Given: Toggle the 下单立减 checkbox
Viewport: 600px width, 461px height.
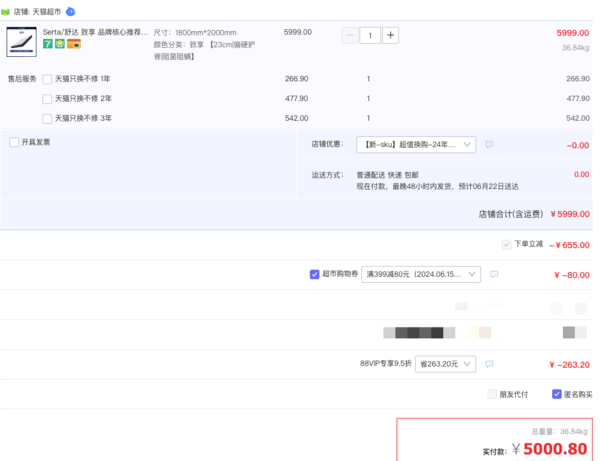Looking at the screenshot, I should click(506, 244).
